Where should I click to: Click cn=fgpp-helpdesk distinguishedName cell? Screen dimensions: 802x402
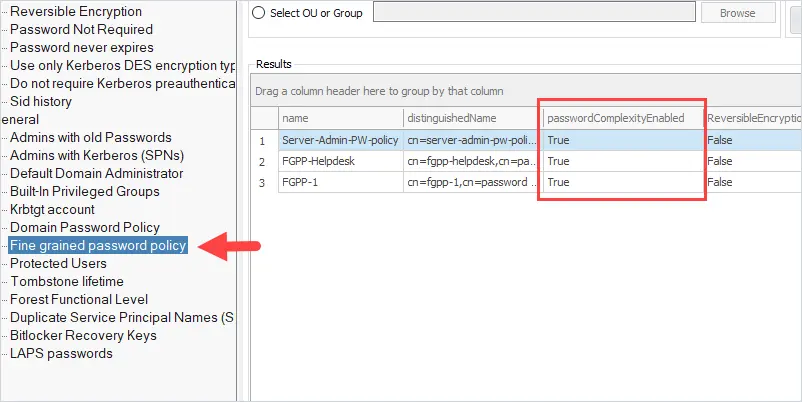pyautogui.click(x=473, y=161)
